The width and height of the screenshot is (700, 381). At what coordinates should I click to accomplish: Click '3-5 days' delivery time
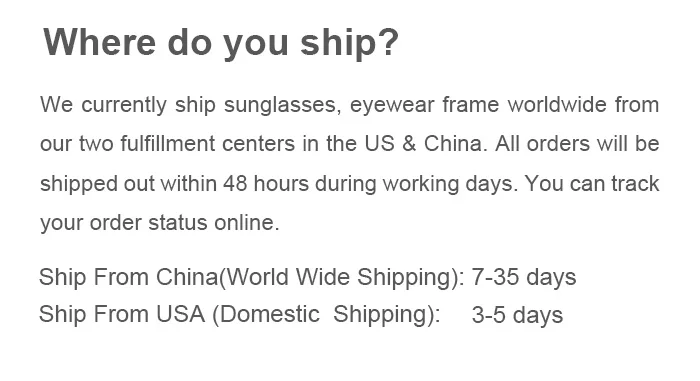[x=517, y=315]
